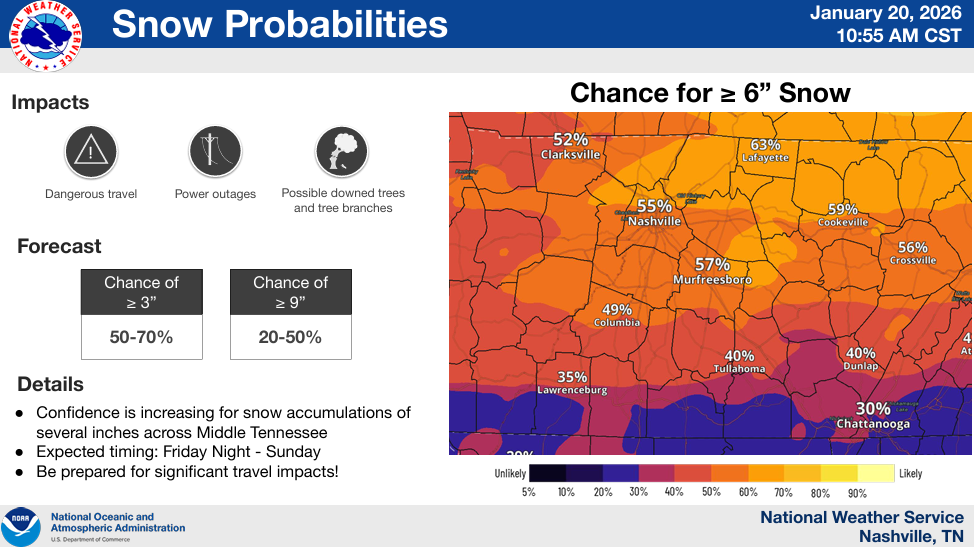The height and width of the screenshot is (547, 974).
Task: Click the 35% Lawrenceburg map label
Action: click(572, 383)
